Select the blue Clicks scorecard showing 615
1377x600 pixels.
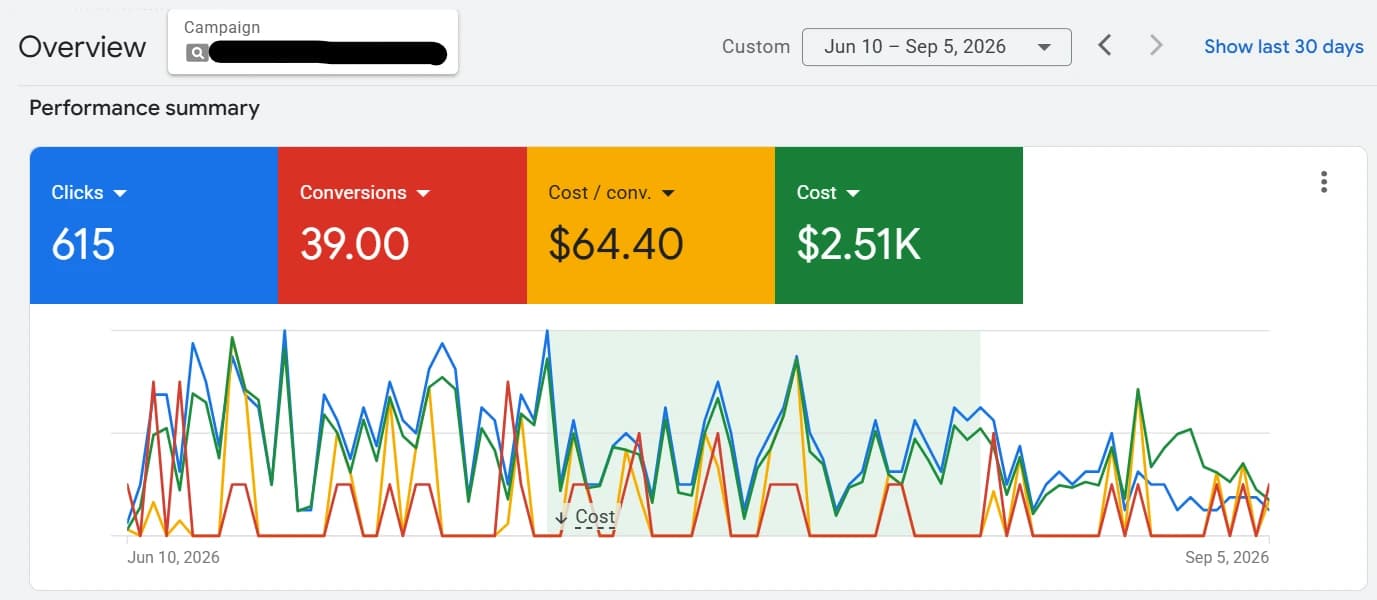tap(154, 225)
